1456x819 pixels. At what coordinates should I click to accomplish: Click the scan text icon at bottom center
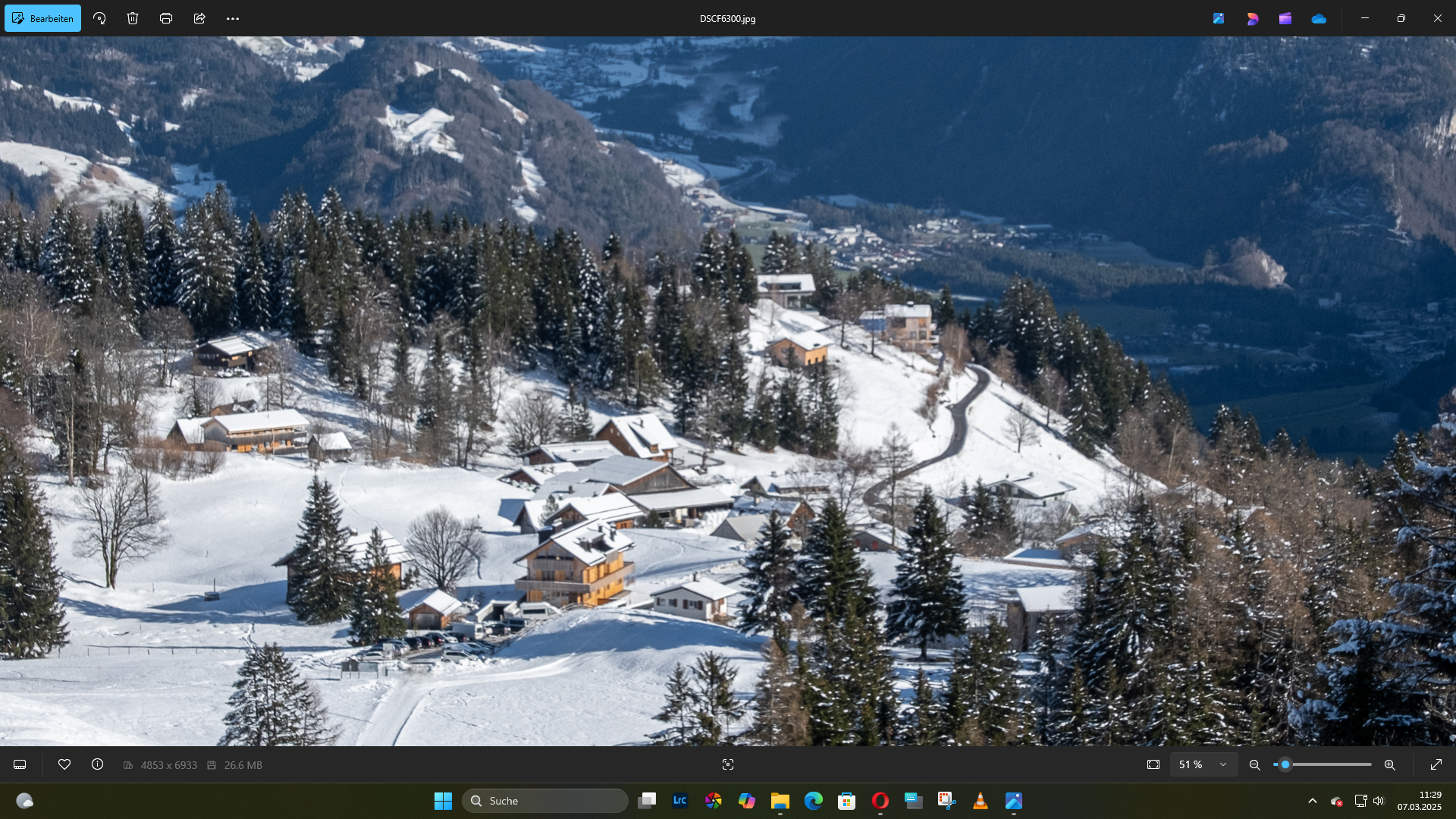pyautogui.click(x=728, y=764)
